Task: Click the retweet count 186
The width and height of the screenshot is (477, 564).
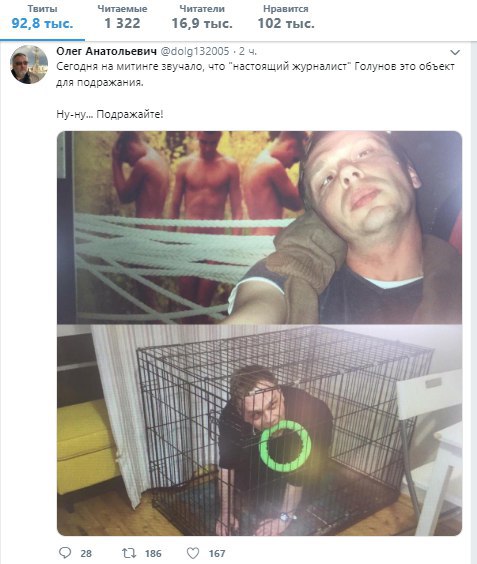Action: 153,553
